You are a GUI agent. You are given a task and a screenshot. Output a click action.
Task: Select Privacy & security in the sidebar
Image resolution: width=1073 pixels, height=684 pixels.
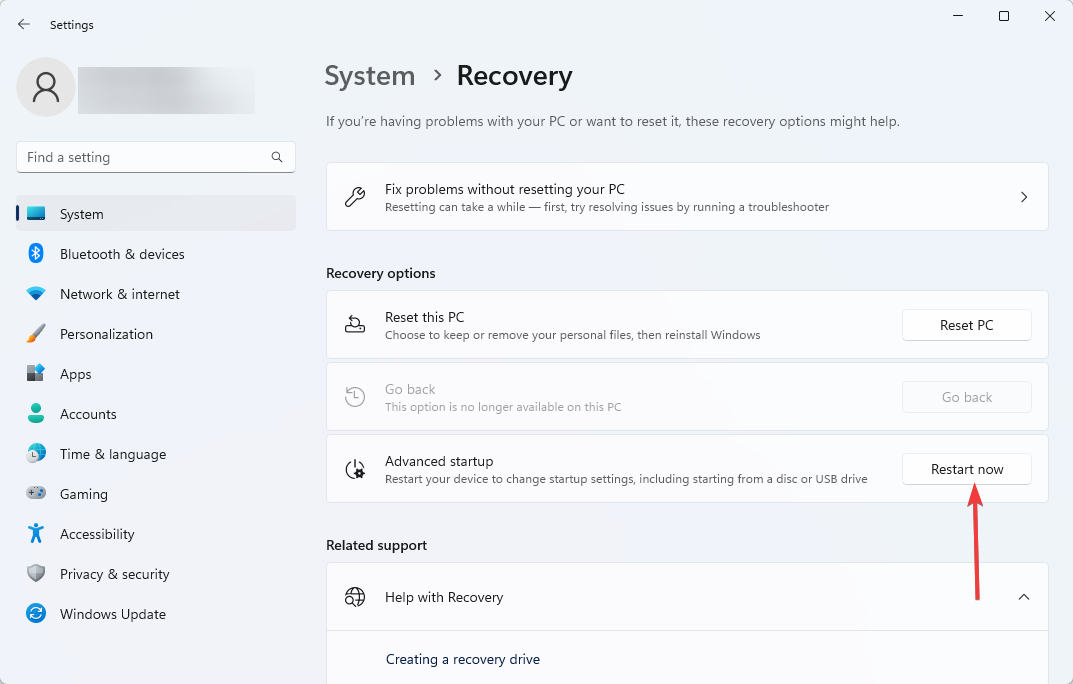114,574
